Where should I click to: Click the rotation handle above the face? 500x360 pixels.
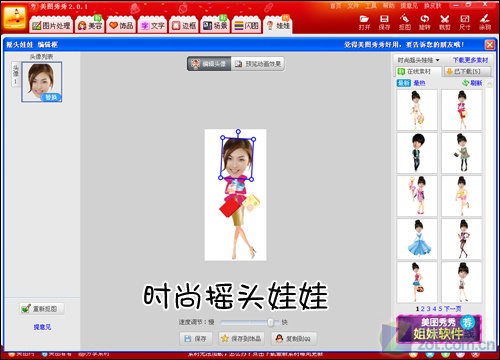coord(238,132)
